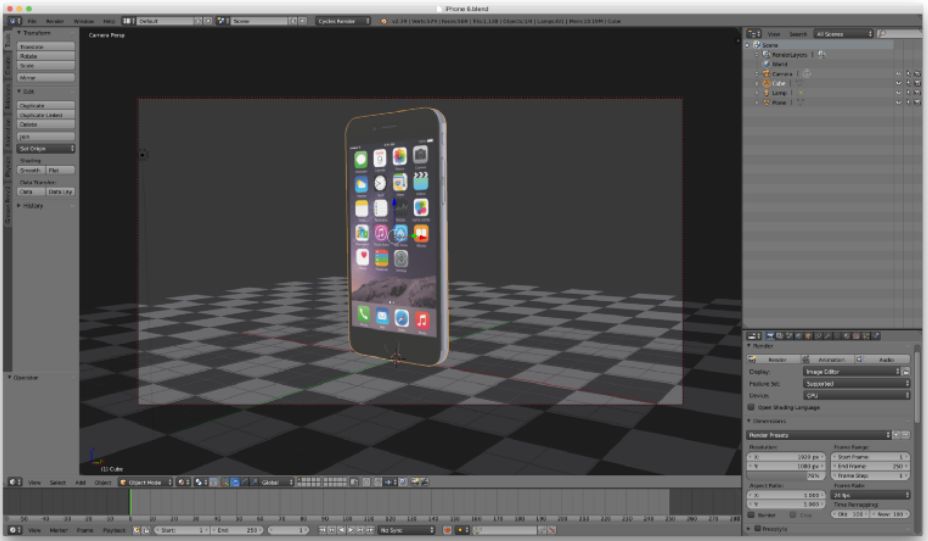Click the Scale tool button

46,65
